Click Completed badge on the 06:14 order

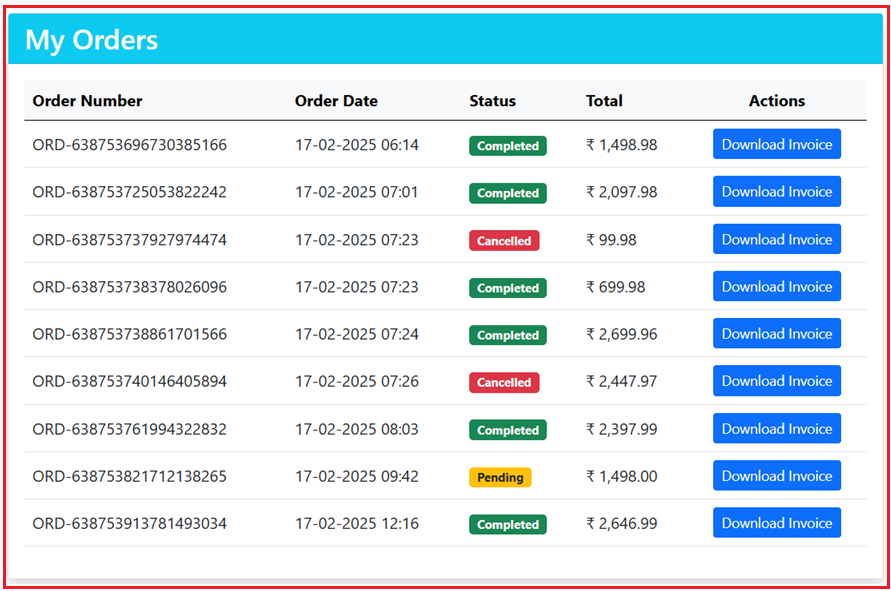tap(508, 146)
